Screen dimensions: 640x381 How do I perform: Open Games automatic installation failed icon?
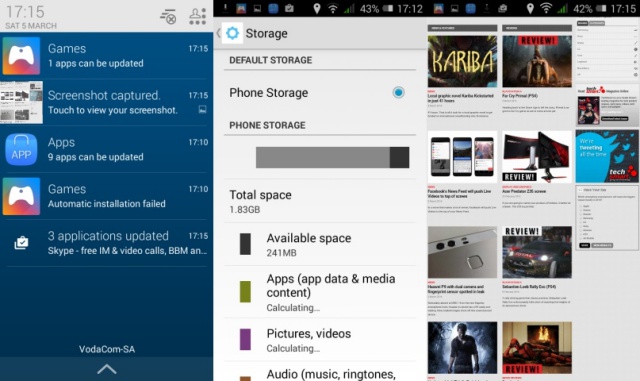pos(21,196)
